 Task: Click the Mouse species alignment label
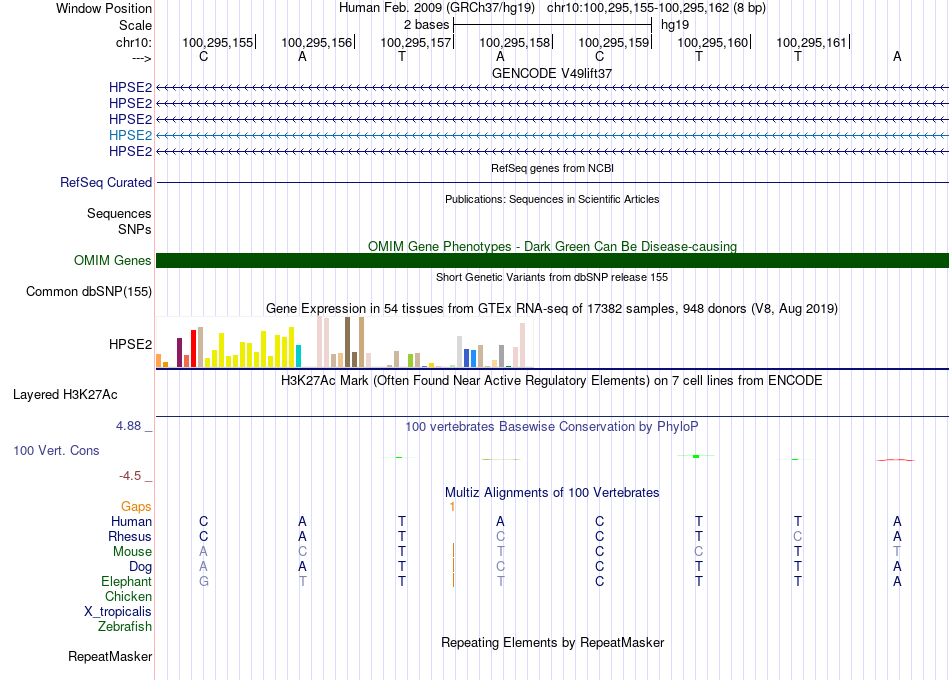[132, 552]
